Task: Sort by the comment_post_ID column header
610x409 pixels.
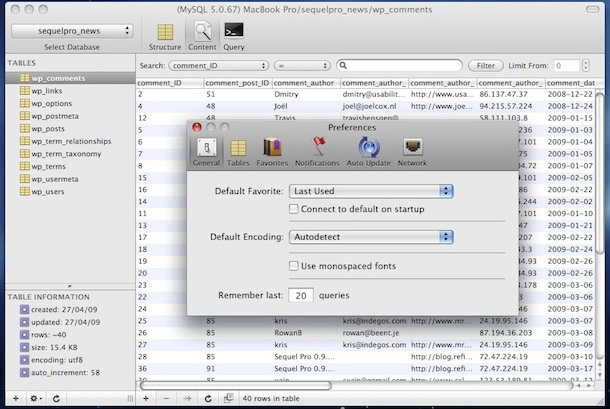Action: [237, 83]
